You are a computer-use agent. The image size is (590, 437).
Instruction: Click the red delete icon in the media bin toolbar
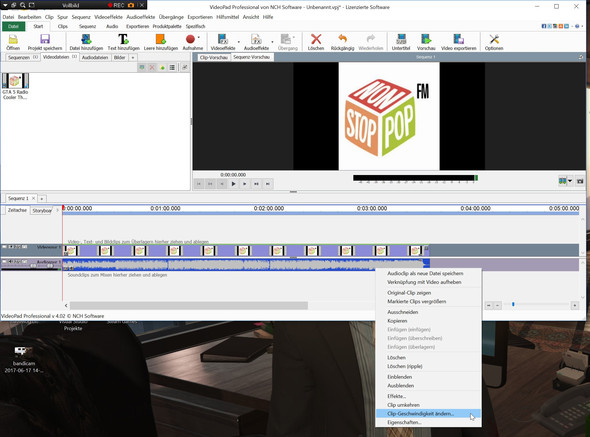(152, 67)
